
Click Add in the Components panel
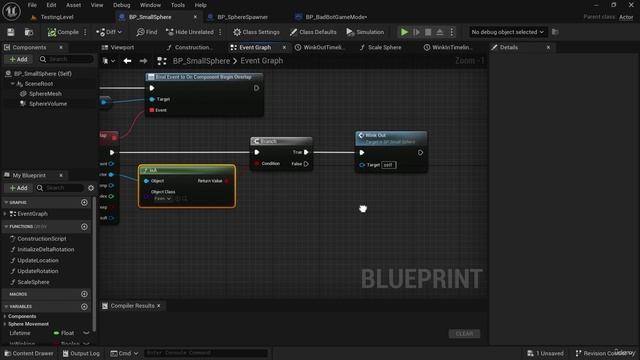tap(18, 59)
